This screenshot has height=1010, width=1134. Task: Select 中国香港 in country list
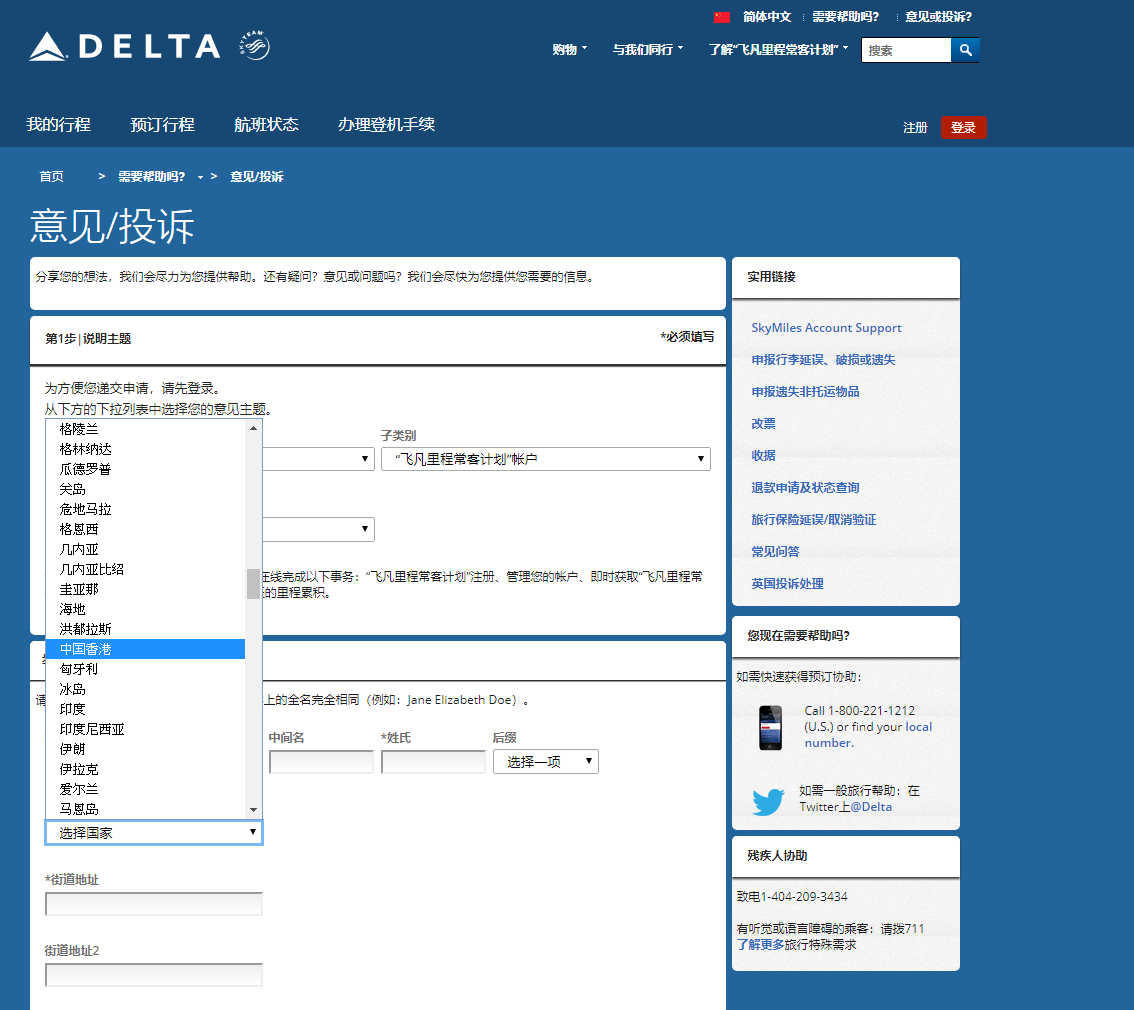click(145, 649)
